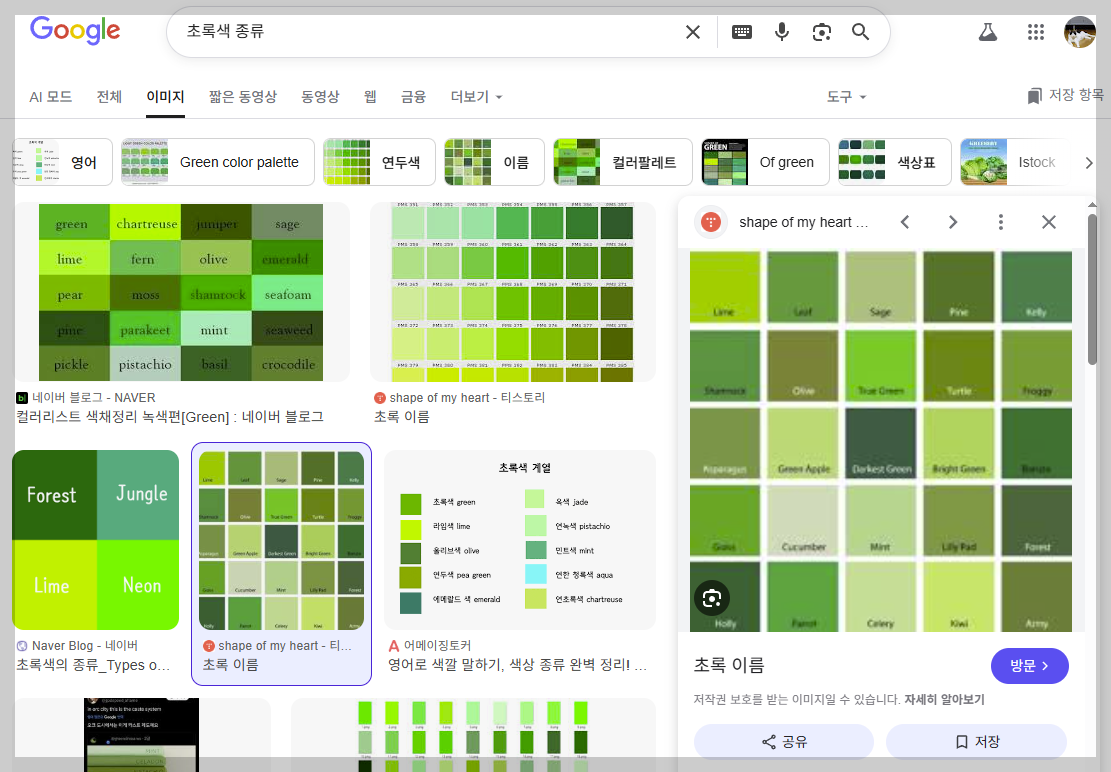
Task: Click the Save button
Action: click(976, 742)
